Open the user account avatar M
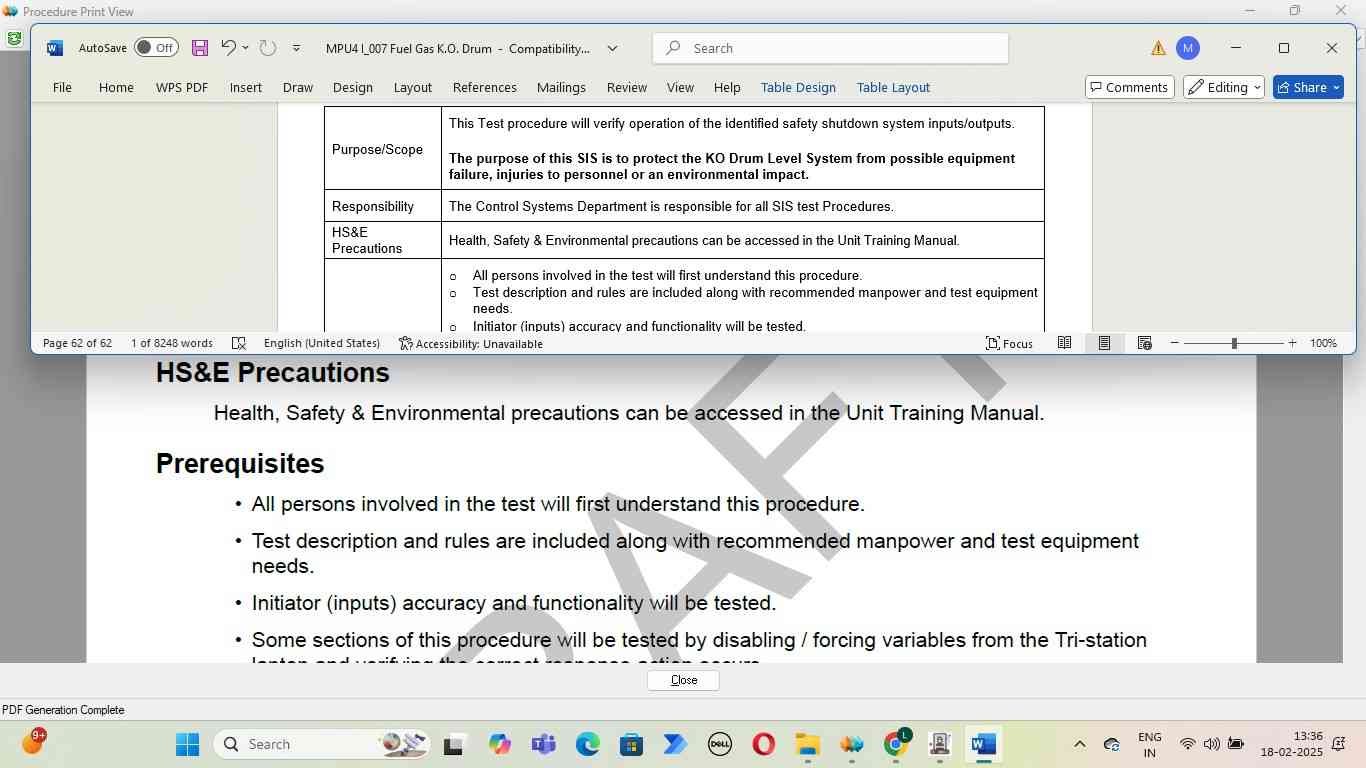 (1187, 48)
